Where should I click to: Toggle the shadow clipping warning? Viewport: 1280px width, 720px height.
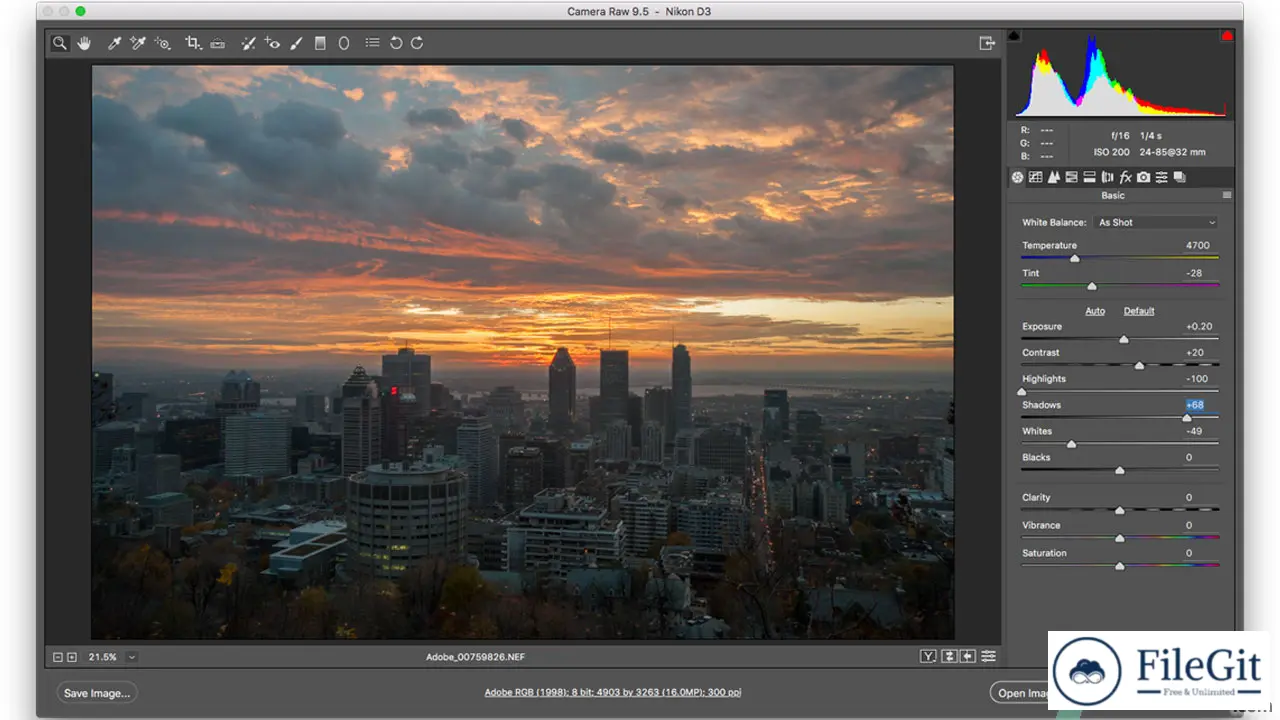(1014, 36)
